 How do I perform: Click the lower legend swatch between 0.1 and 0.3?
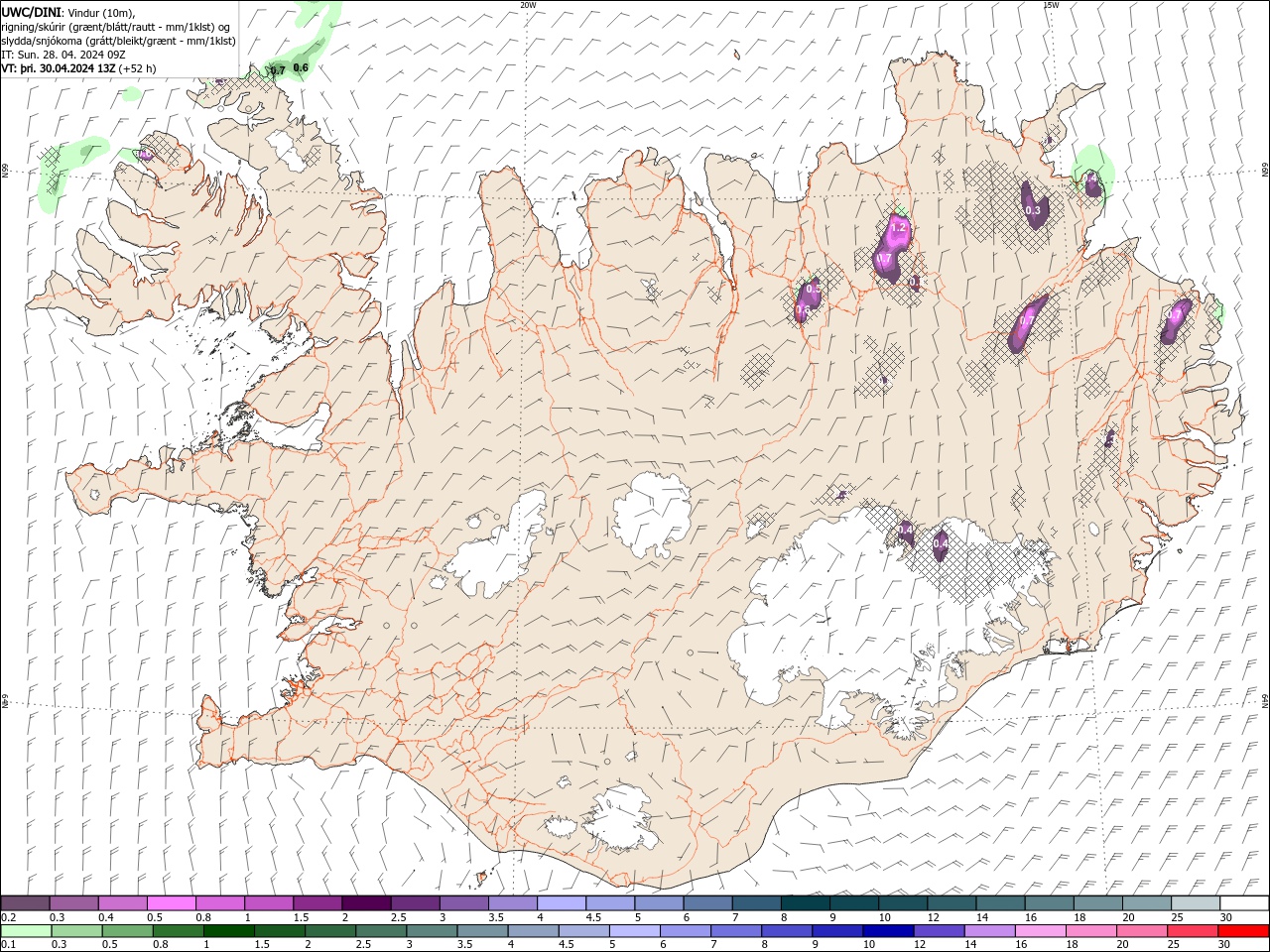click(26, 931)
